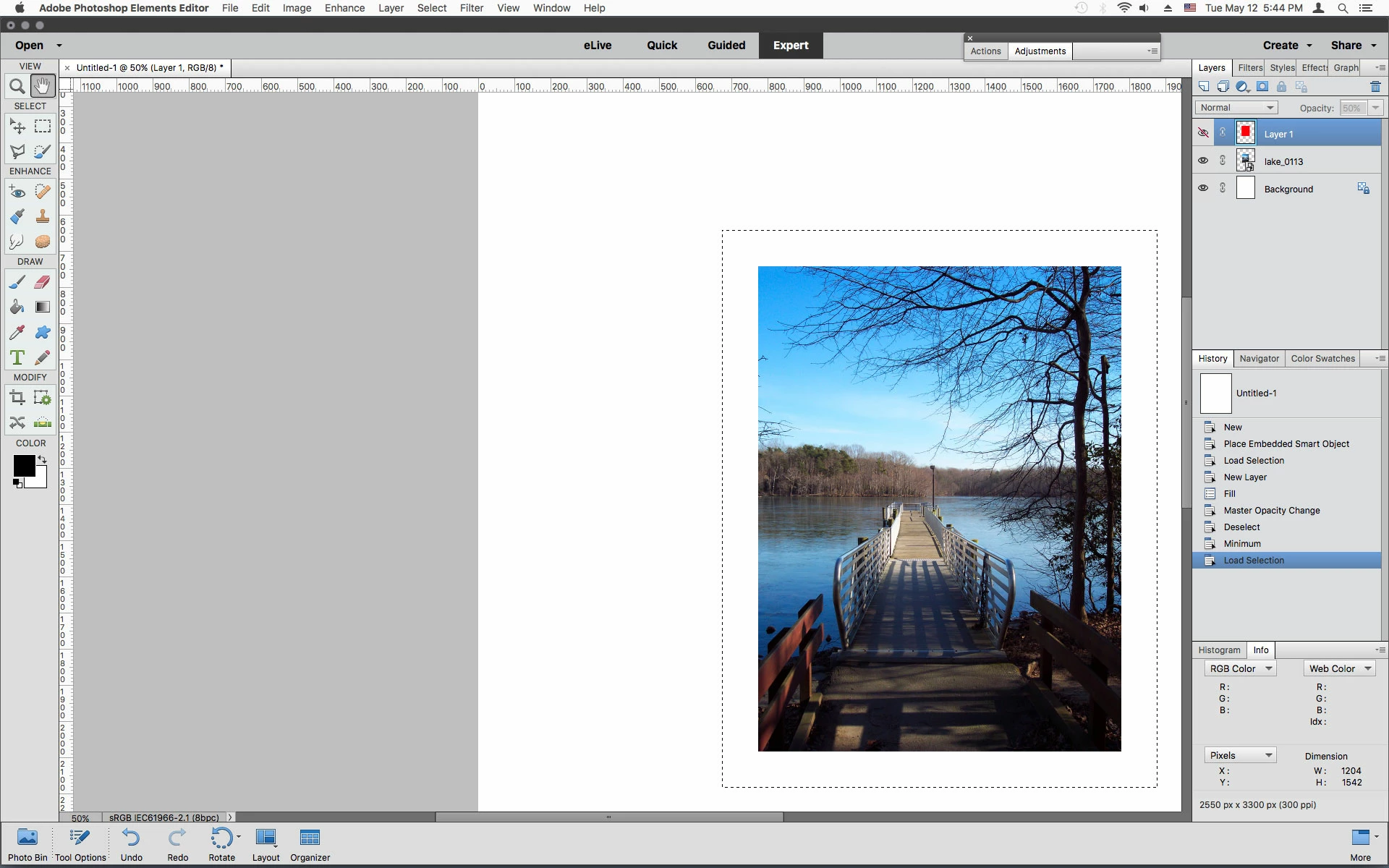Open the Normal blend mode dropdown
Viewport: 1389px width, 868px height.
click(x=1236, y=108)
